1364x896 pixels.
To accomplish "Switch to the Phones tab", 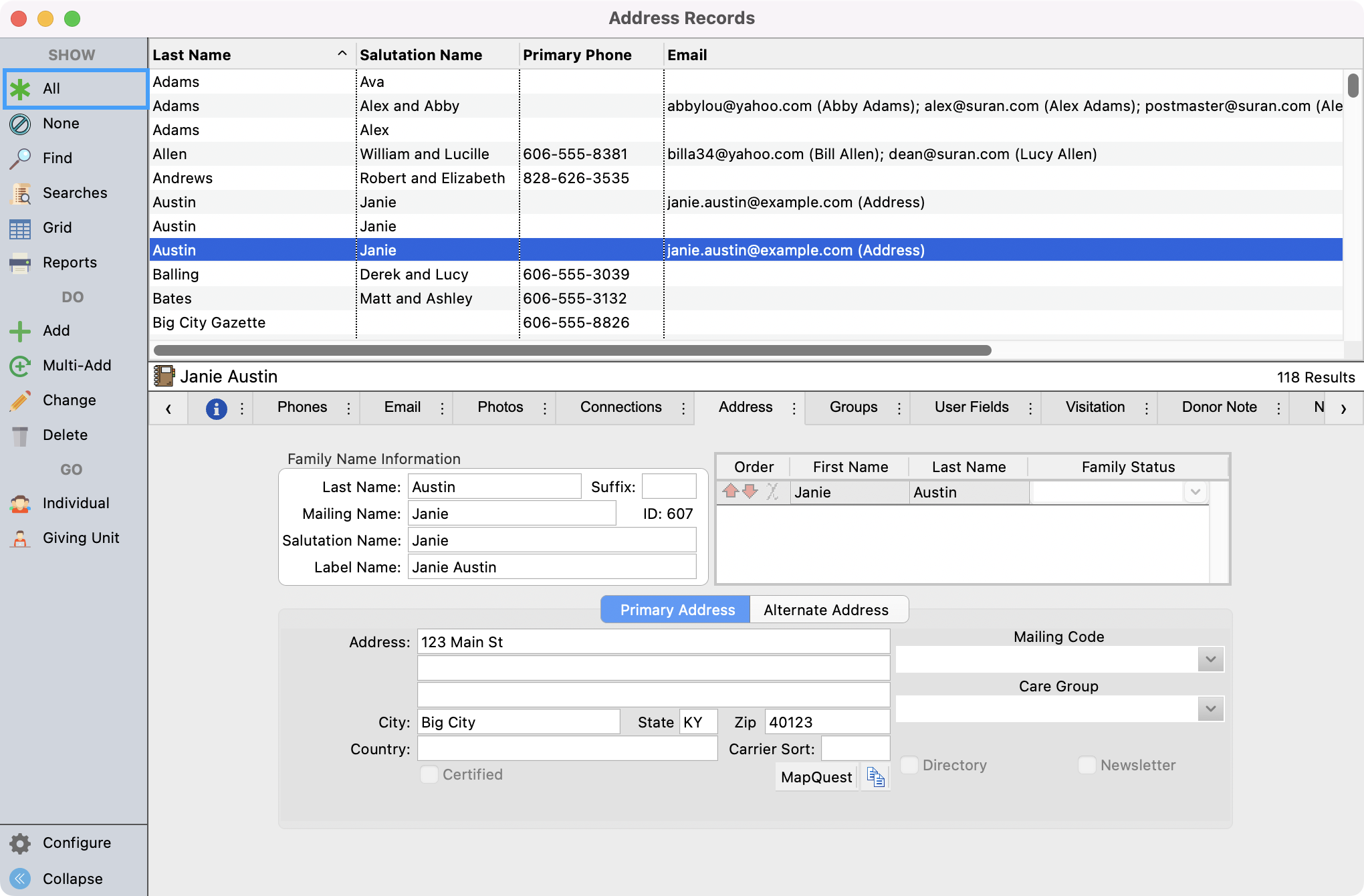I will [x=302, y=407].
